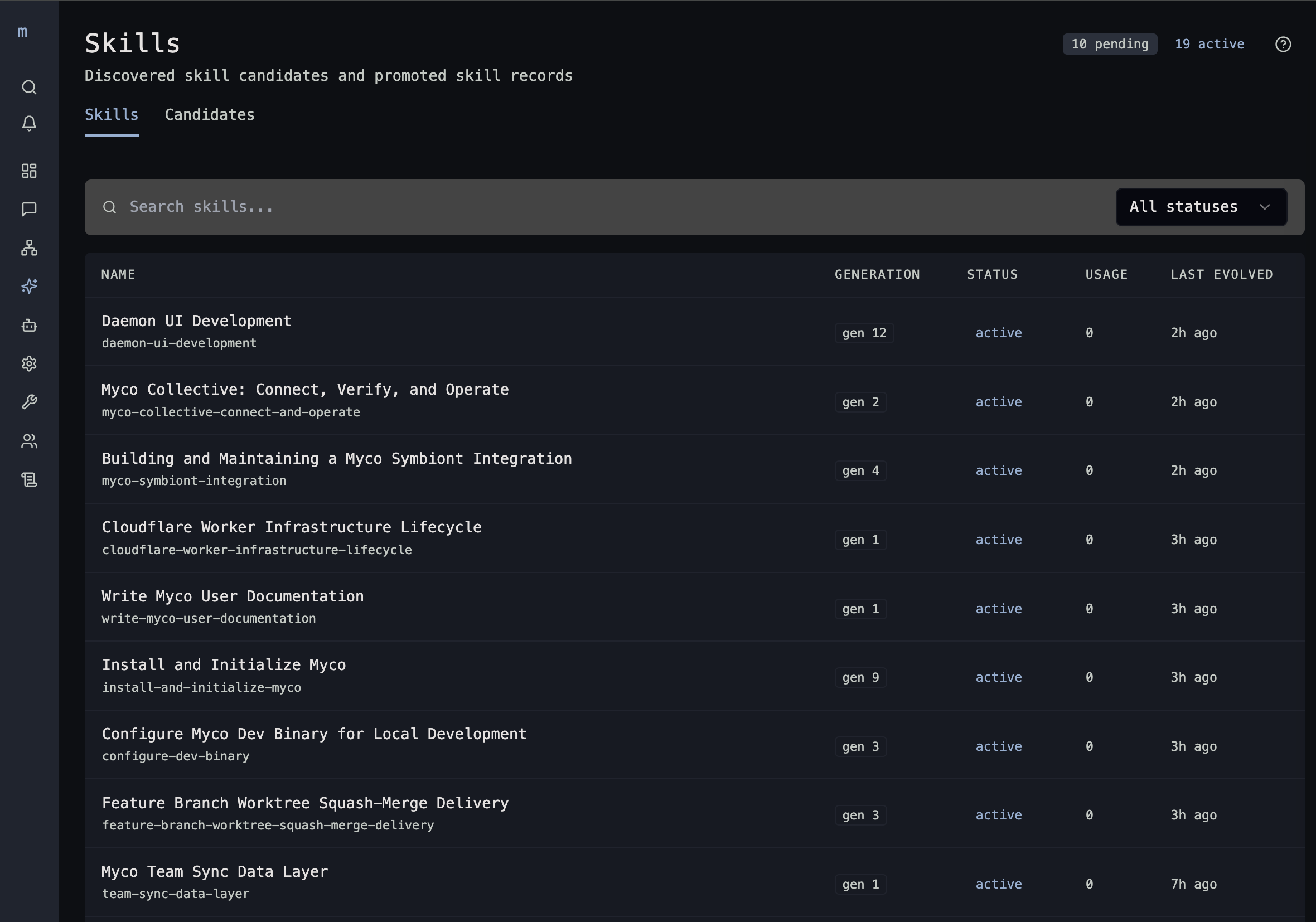
Task: Click the sparkles skills icon
Action: (x=29, y=286)
